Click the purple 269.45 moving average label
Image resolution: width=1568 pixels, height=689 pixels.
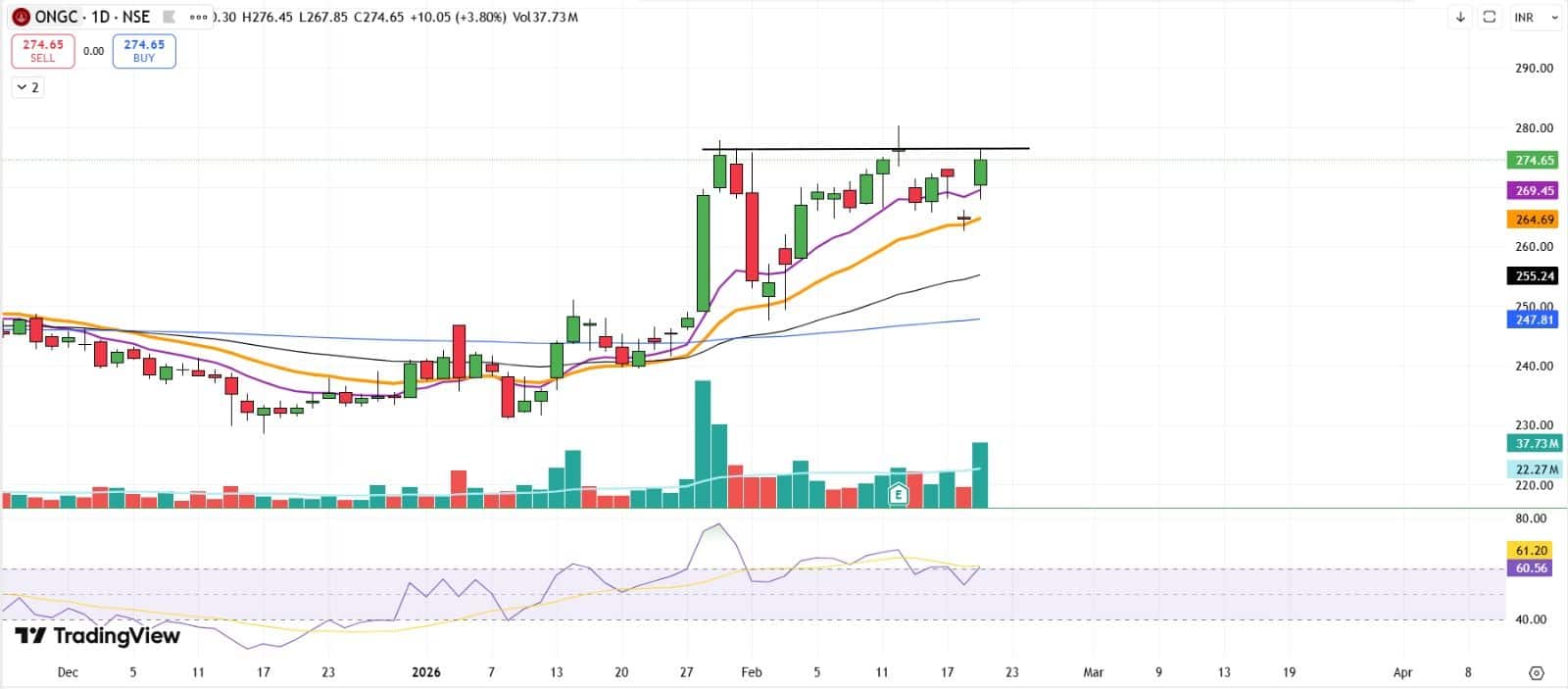pos(1532,190)
